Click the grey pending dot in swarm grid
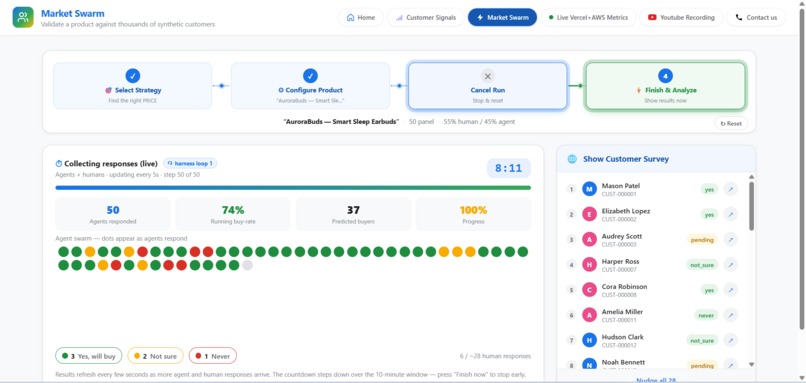The width and height of the screenshot is (806, 383). pyautogui.click(x=247, y=265)
